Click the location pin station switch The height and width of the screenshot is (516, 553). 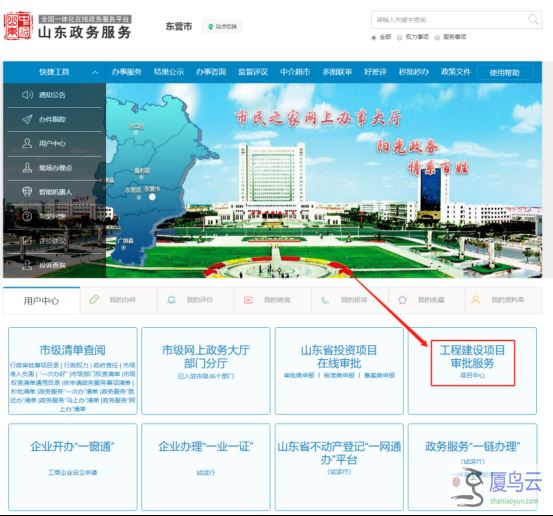[x=223, y=26]
